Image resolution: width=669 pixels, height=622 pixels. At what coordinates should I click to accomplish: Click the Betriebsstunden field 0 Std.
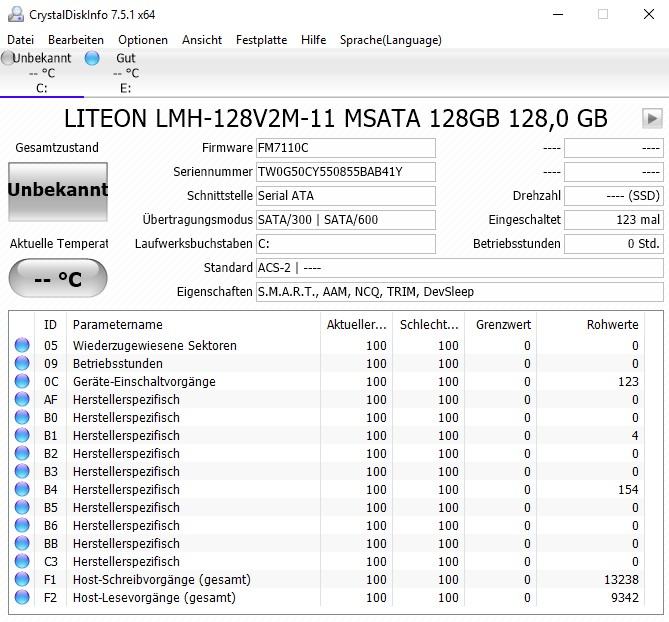tap(614, 244)
